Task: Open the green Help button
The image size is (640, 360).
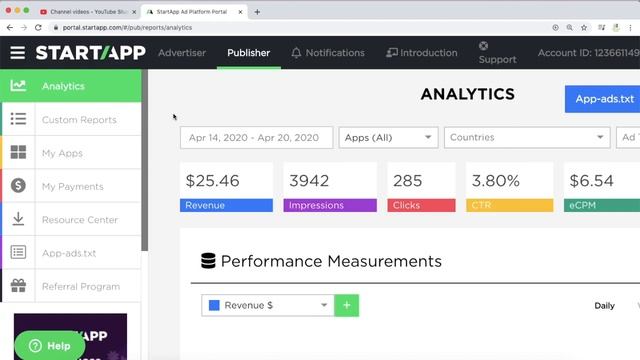Action: click(x=50, y=346)
